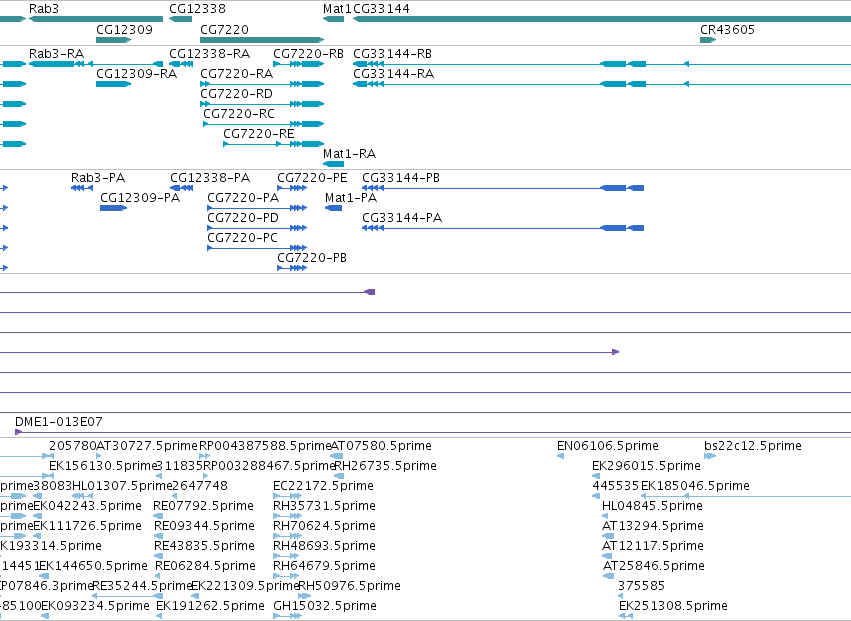Select the AT07580.5prime EST

(x=336, y=456)
